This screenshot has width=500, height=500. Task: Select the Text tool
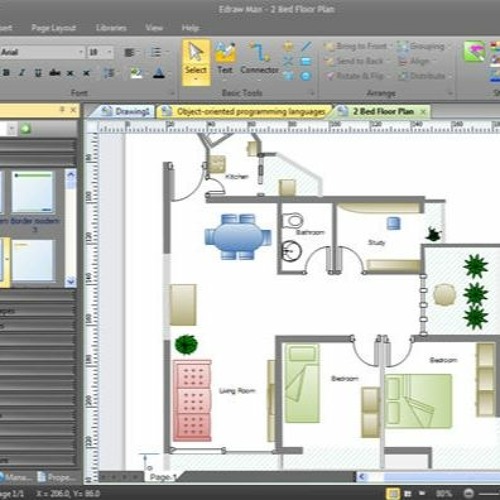[225, 58]
